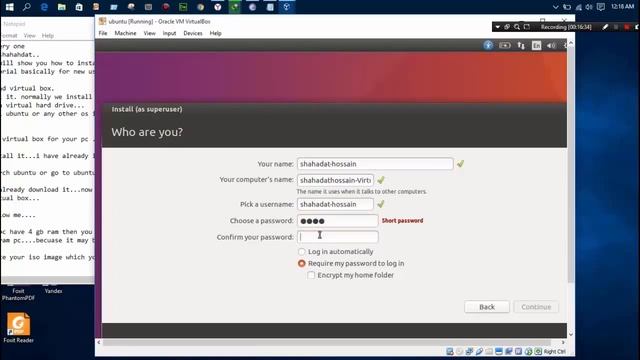The height and width of the screenshot is (360, 640).
Task: Open the system tray volume icon
Action: (589, 7)
